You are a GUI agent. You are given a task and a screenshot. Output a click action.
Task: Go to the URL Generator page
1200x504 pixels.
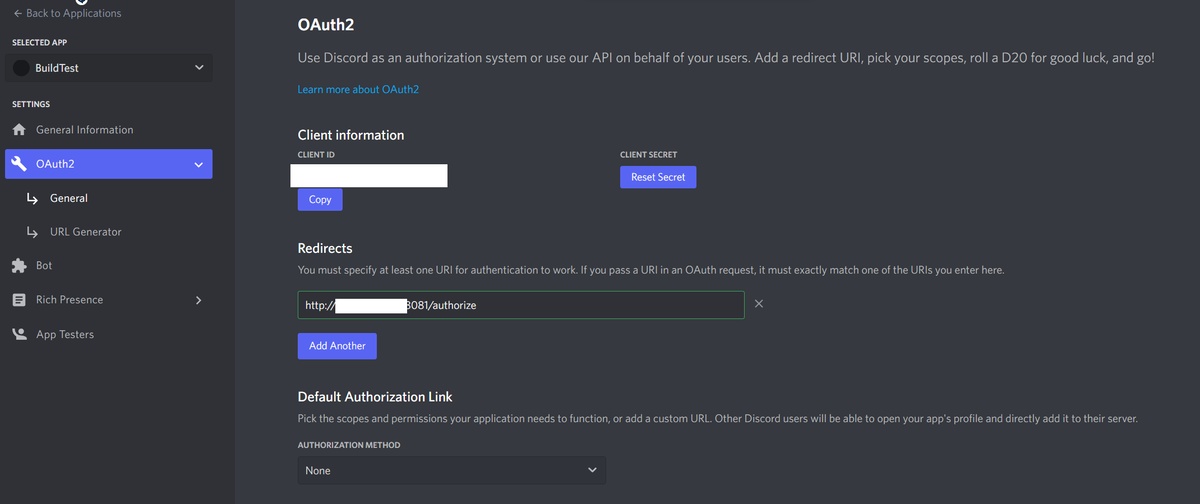(85, 232)
